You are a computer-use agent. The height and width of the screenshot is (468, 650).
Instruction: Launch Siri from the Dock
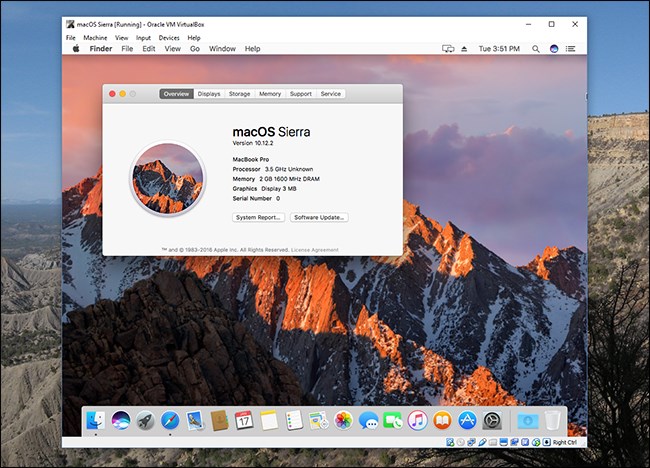121,420
